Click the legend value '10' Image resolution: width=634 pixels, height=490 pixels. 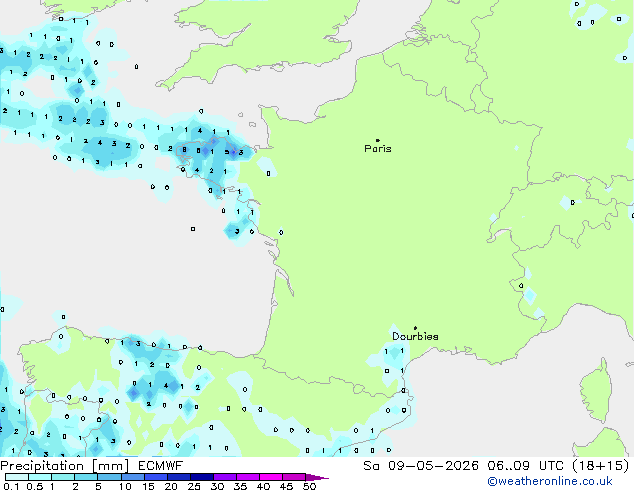pyautogui.click(x=125, y=486)
